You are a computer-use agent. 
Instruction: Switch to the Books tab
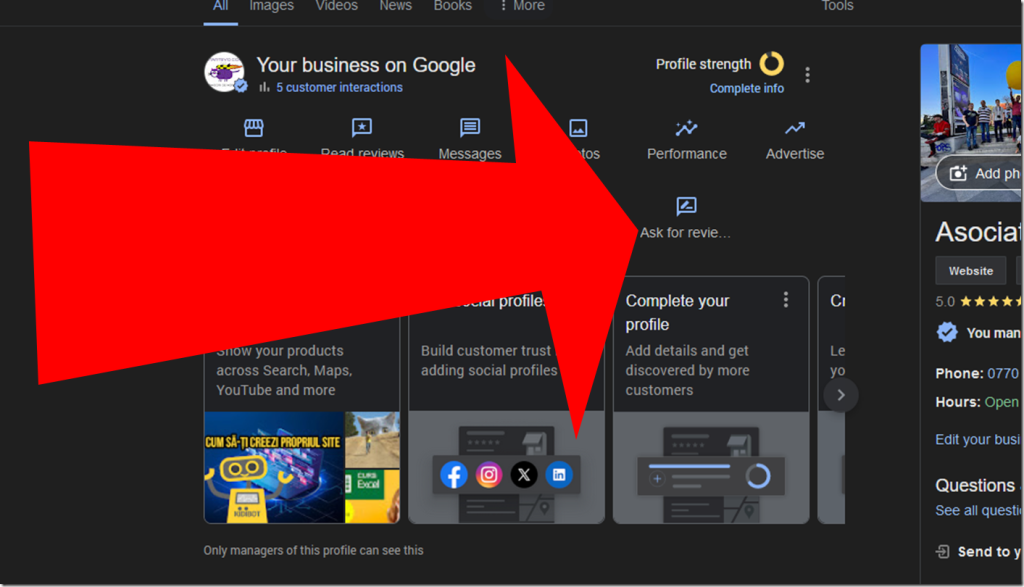tap(453, 6)
